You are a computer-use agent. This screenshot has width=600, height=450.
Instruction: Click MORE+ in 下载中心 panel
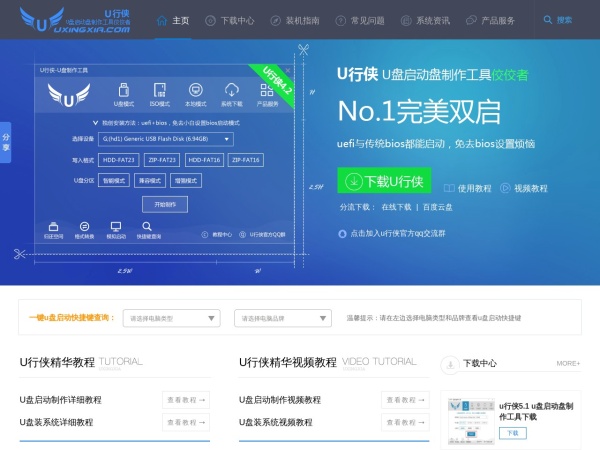568,363
